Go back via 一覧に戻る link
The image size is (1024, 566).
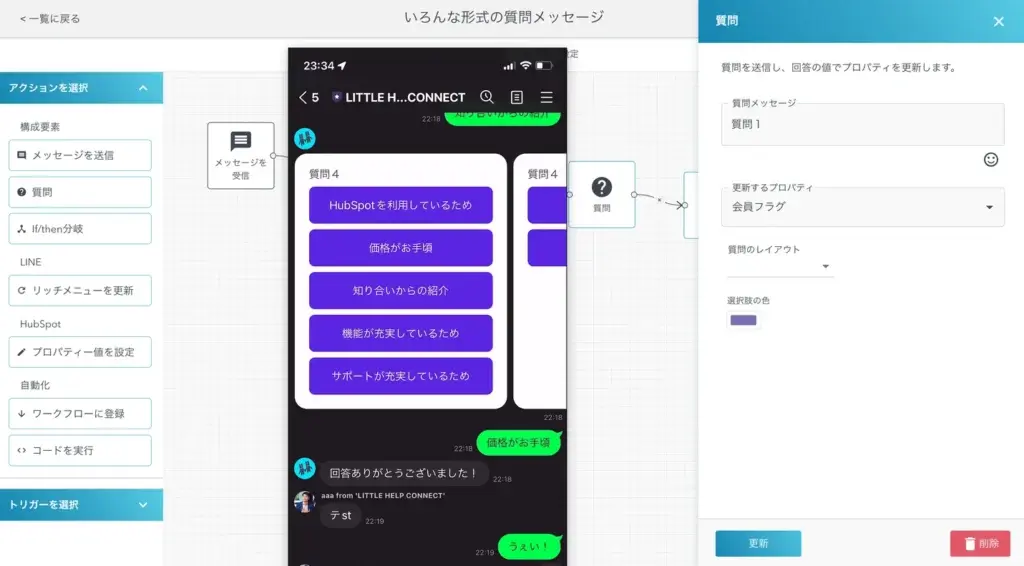pos(50,18)
